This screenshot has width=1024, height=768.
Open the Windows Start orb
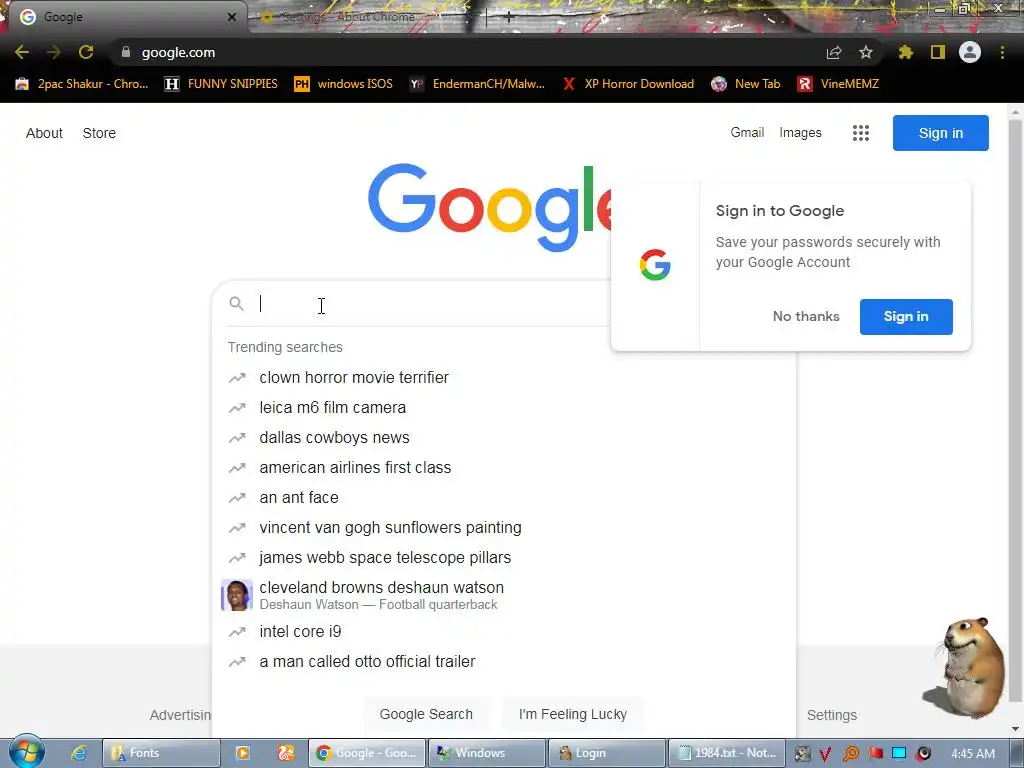[27, 752]
